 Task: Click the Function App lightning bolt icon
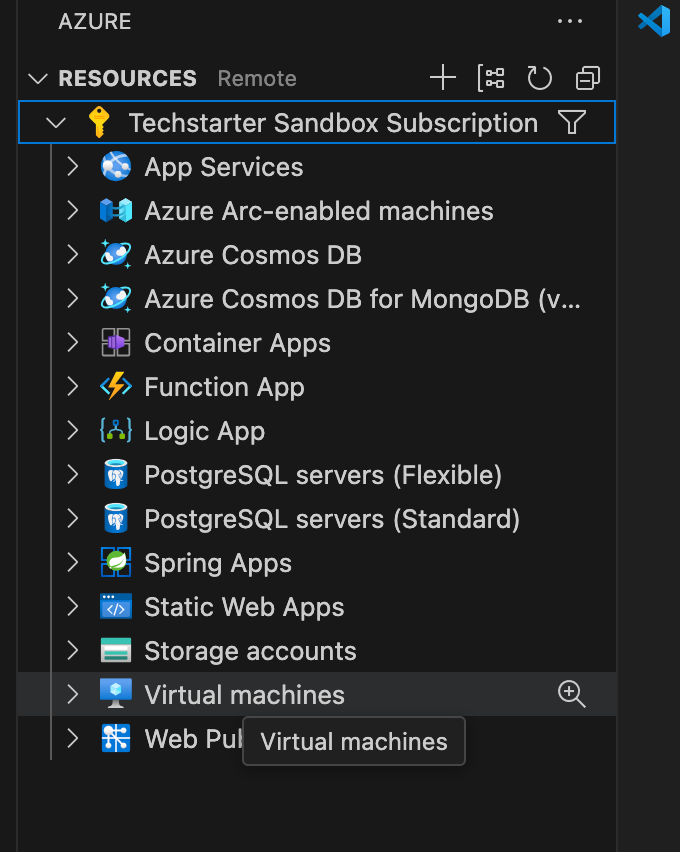116,387
